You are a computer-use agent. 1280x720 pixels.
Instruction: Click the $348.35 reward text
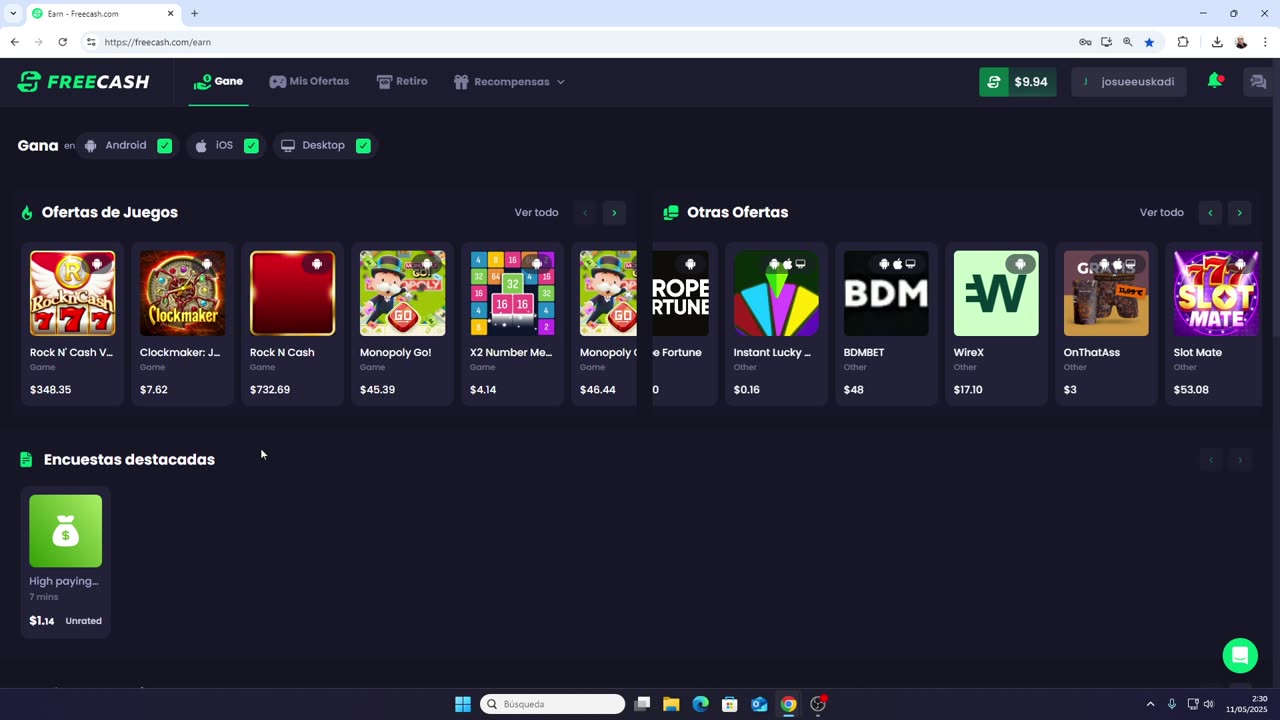(50, 390)
